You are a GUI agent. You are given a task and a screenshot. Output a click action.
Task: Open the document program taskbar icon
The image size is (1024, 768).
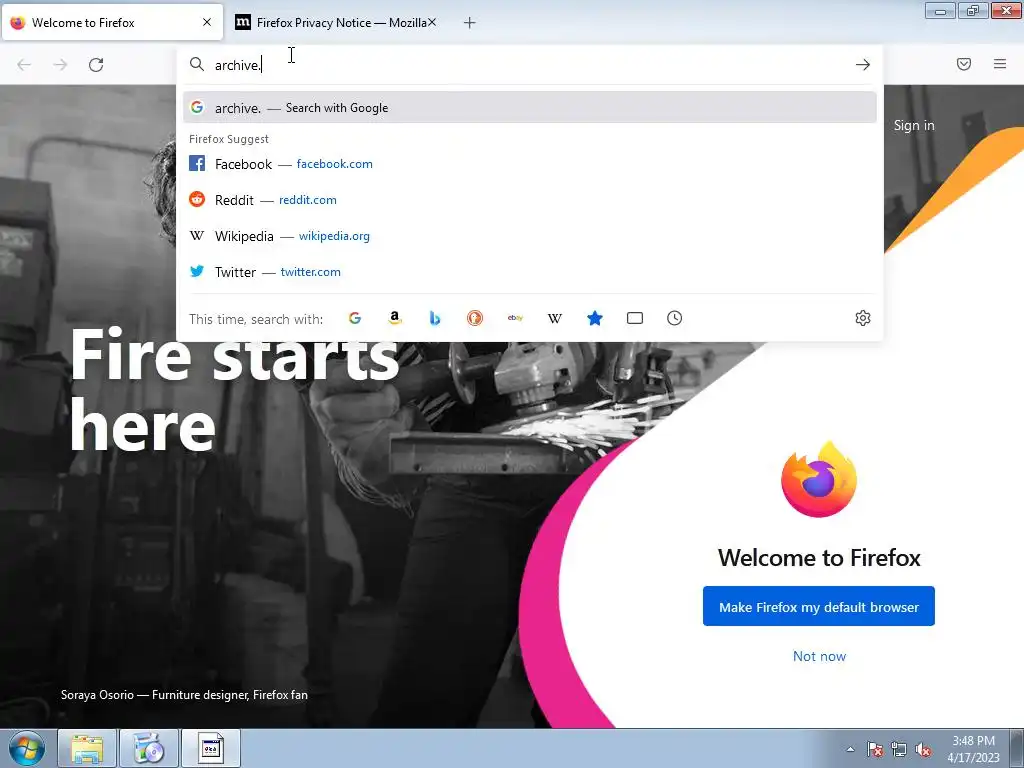[x=210, y=748]
